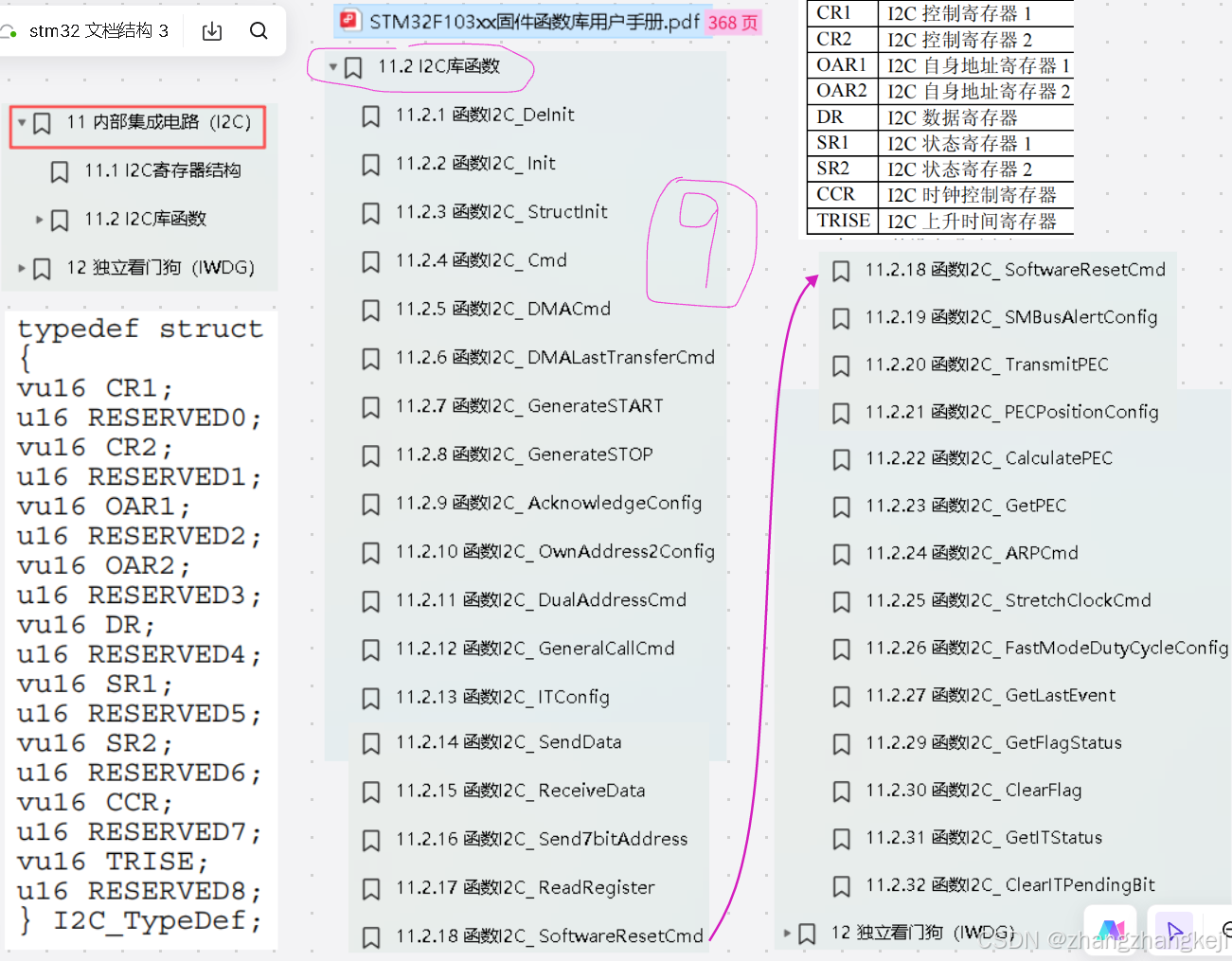Screen dimensions: 1232x961
Task: Expand 11.2 I2C库函数 in the left outline
Action: [x=40, y=220]
